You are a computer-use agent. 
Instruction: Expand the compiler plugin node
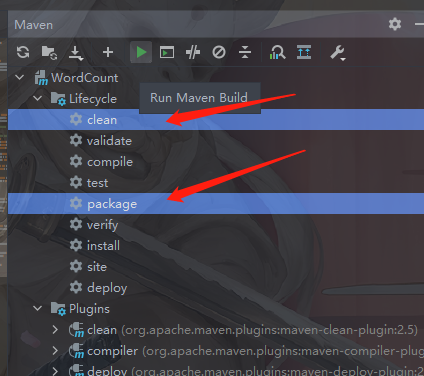55,350
